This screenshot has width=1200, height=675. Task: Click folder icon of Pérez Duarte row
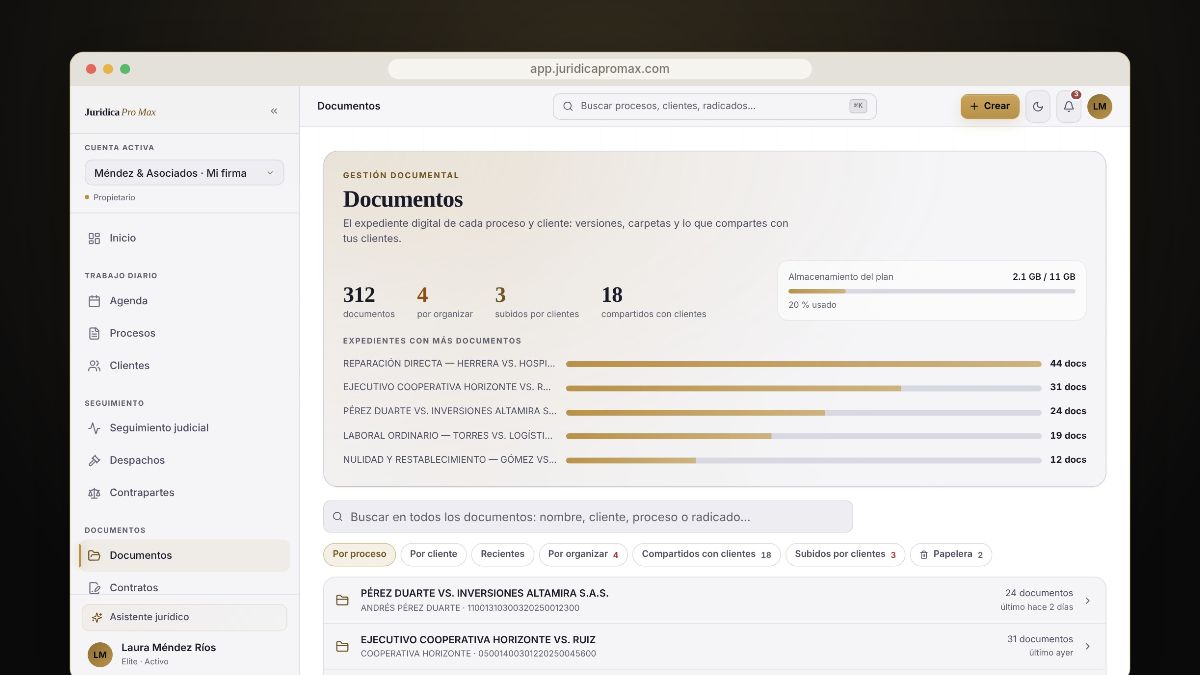[342, 600]
